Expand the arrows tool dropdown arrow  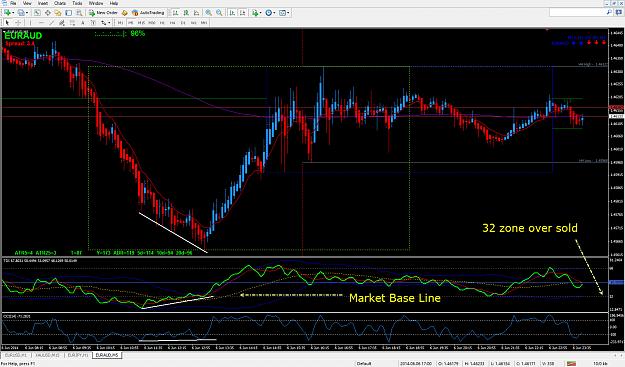point(109,23)
